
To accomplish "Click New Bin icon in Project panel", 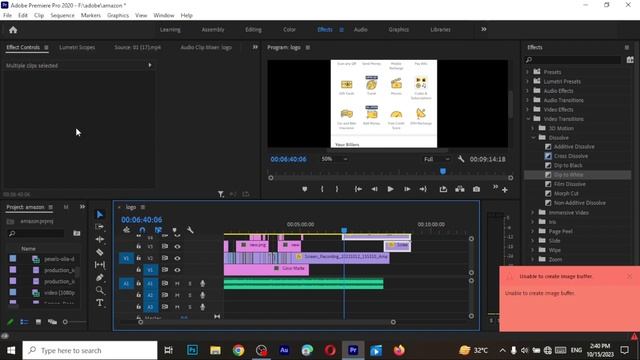I will (77, 233).
